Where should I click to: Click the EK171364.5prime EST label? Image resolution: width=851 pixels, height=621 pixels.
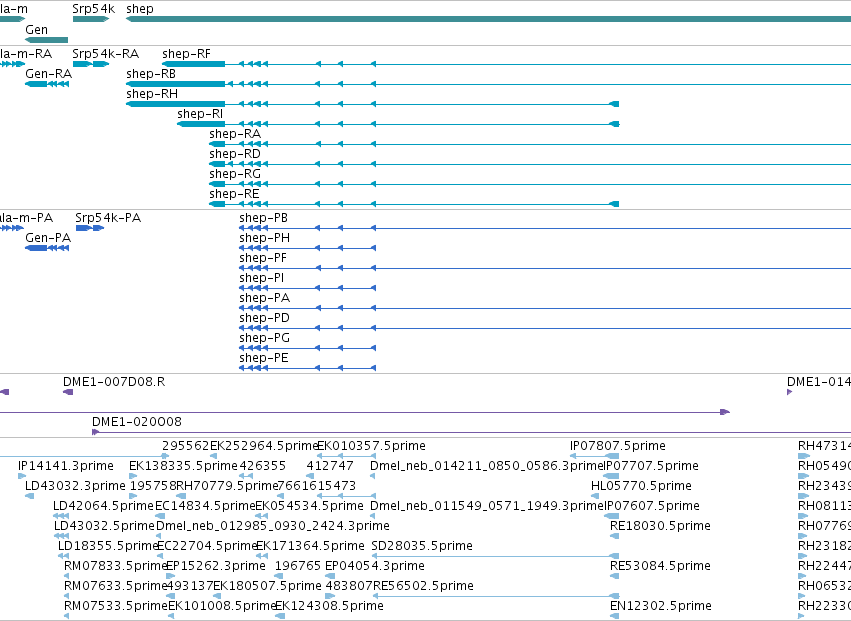pyautogui.click(x=310, y=546)
